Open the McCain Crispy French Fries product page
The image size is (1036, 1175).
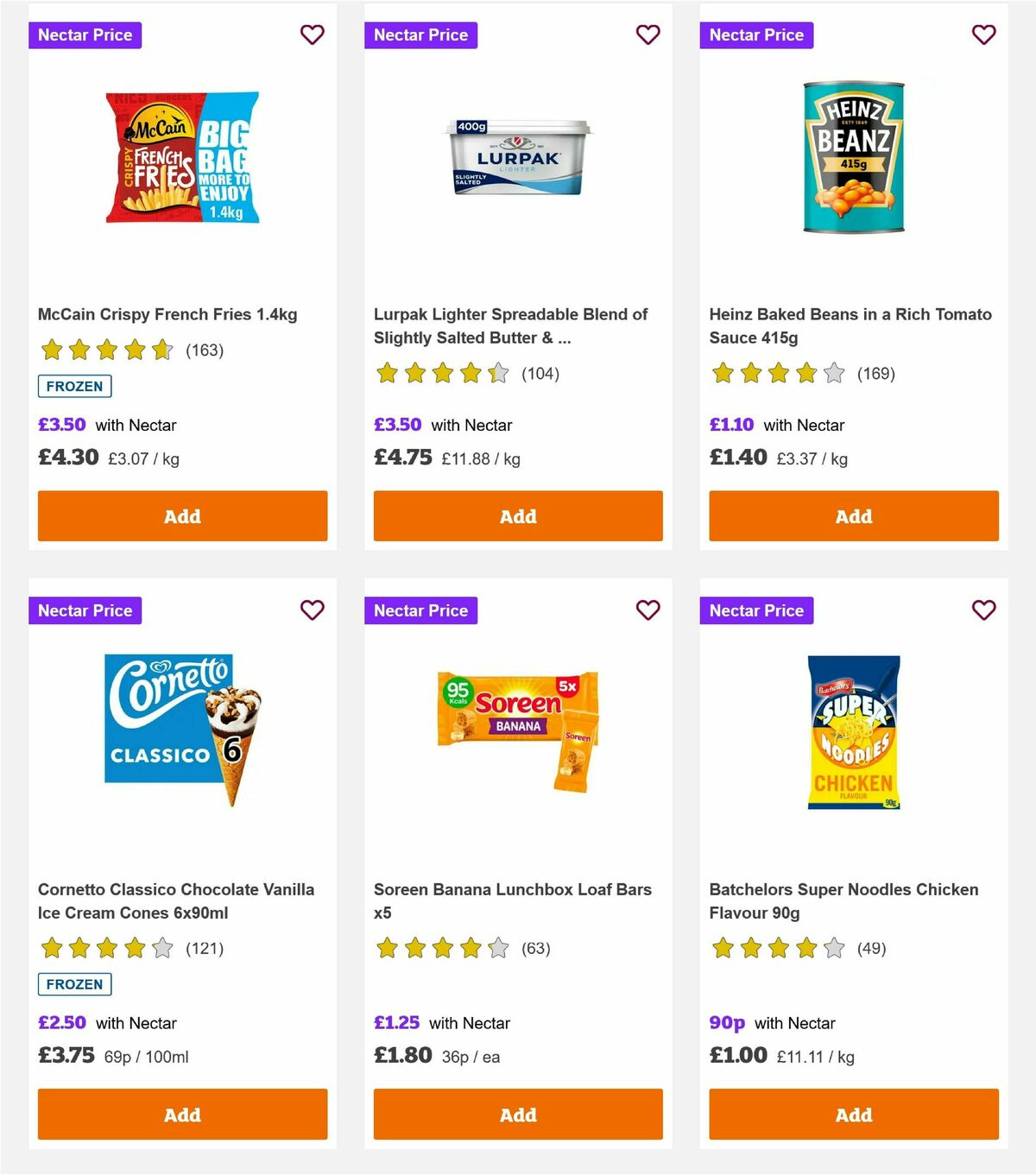pyautogui.click(x=167, y=314)
